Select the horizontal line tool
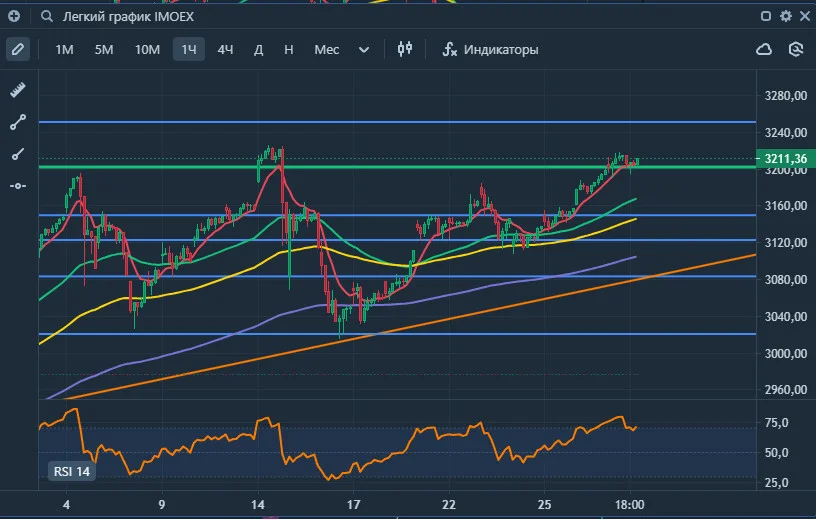Image resolution: width=816 pixels, height=520 pixels. point(18,186)
